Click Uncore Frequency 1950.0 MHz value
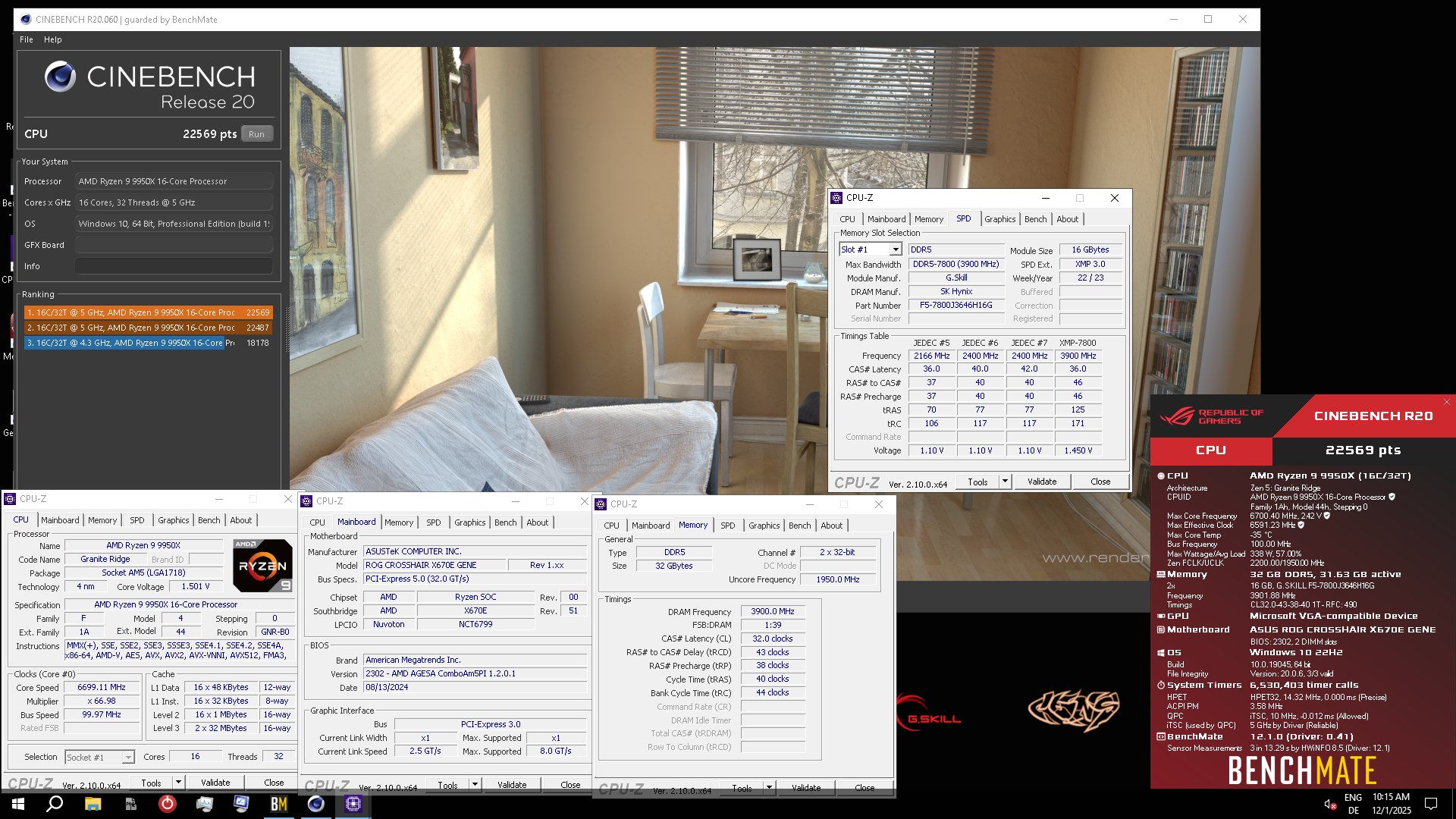Screen dimensions: 1456x819 [x=837, y=579]
